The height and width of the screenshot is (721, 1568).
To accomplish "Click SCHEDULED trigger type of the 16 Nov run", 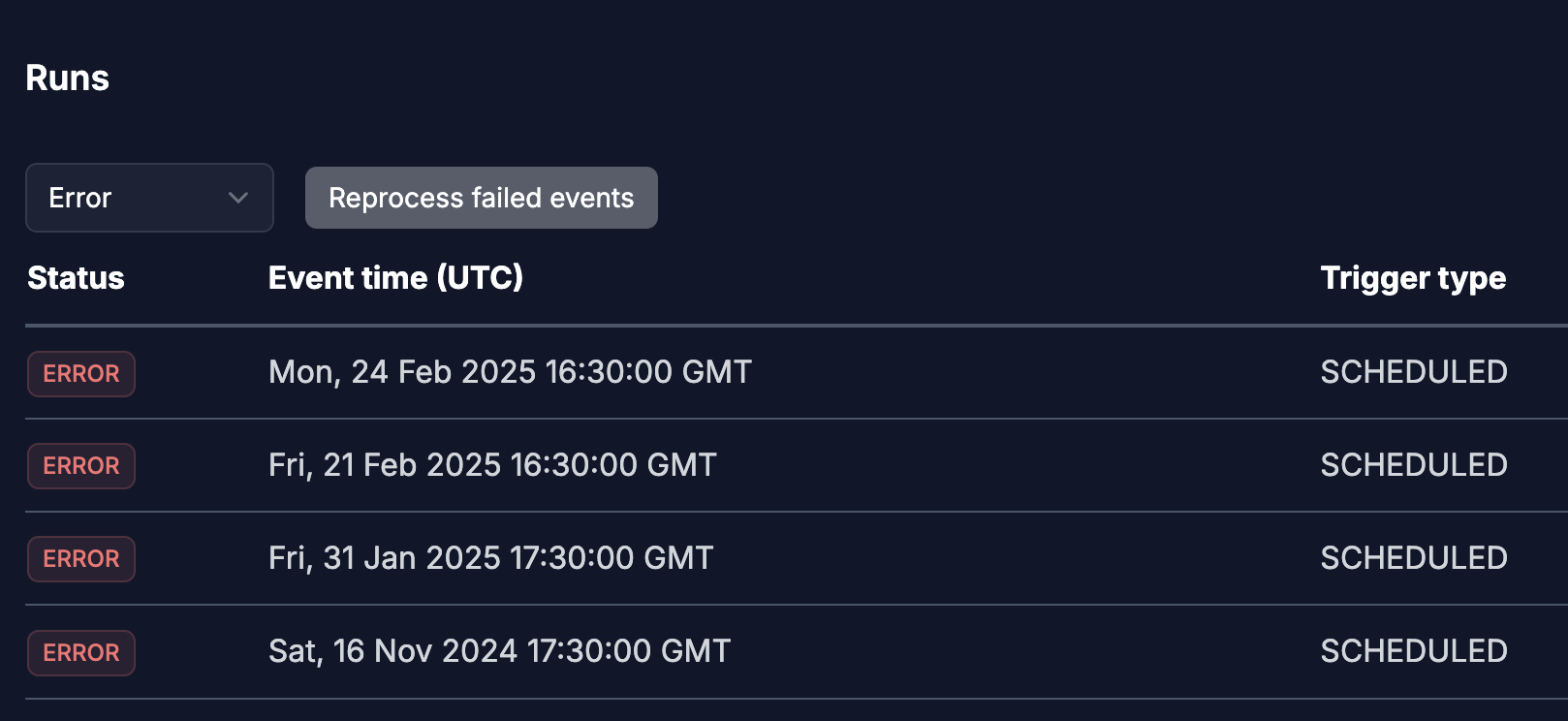I will point(1414,651).
